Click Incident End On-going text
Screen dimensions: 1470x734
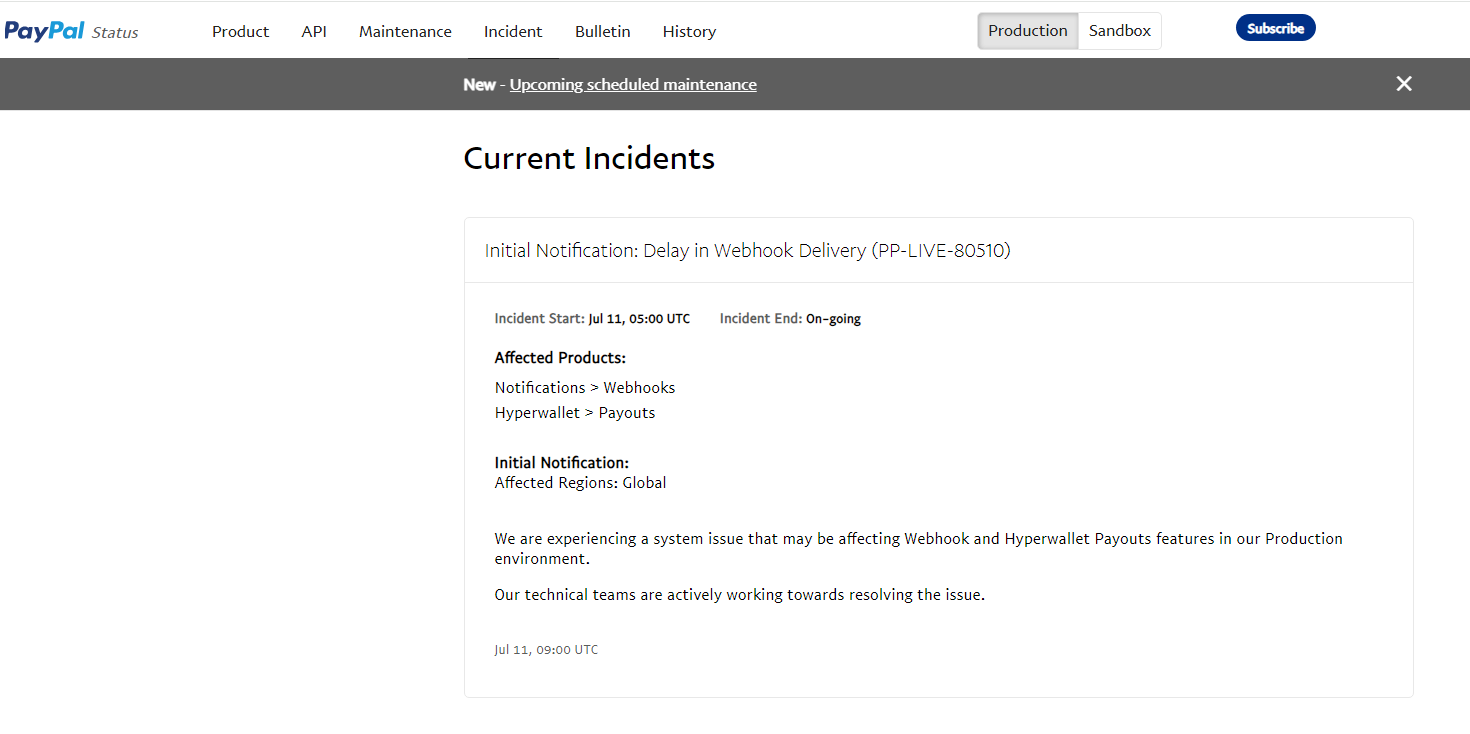[x=790, y=319]
